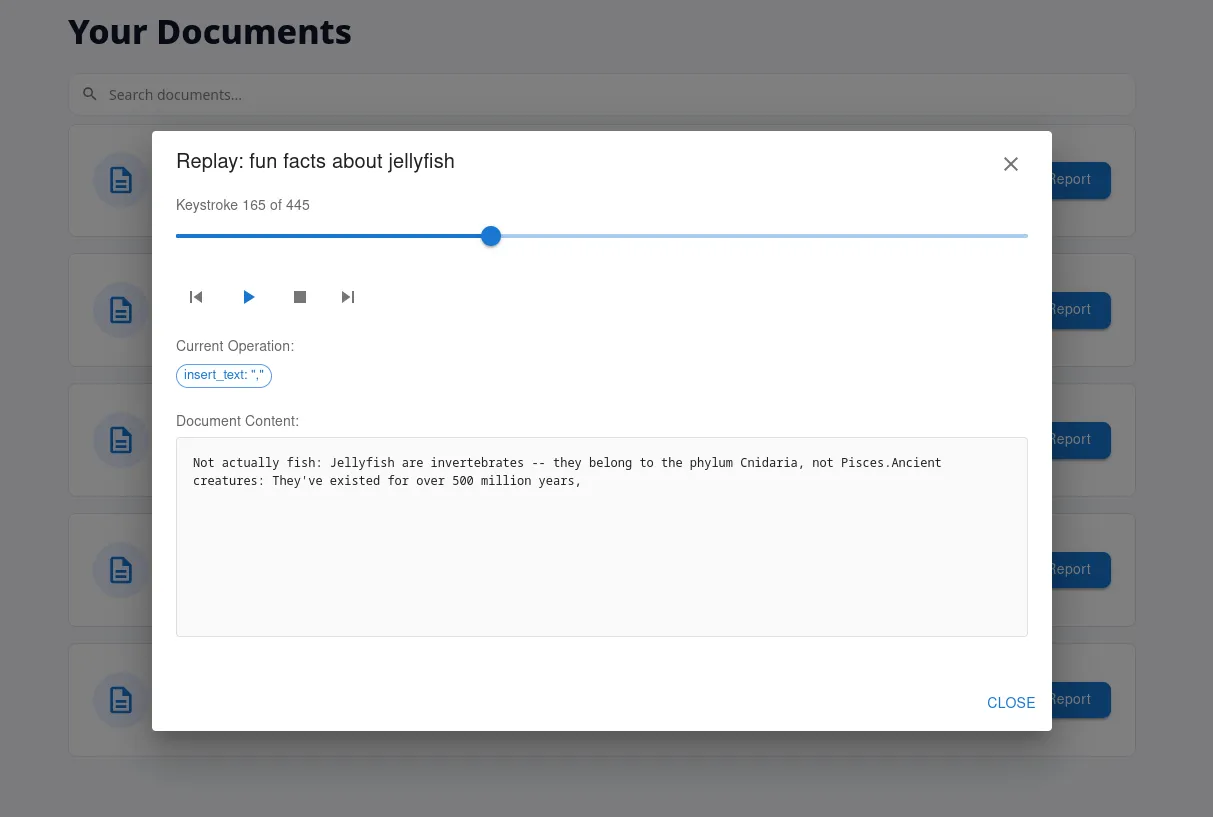Select the document content text area
This screenshot has width=1213, height=817.
601,537
